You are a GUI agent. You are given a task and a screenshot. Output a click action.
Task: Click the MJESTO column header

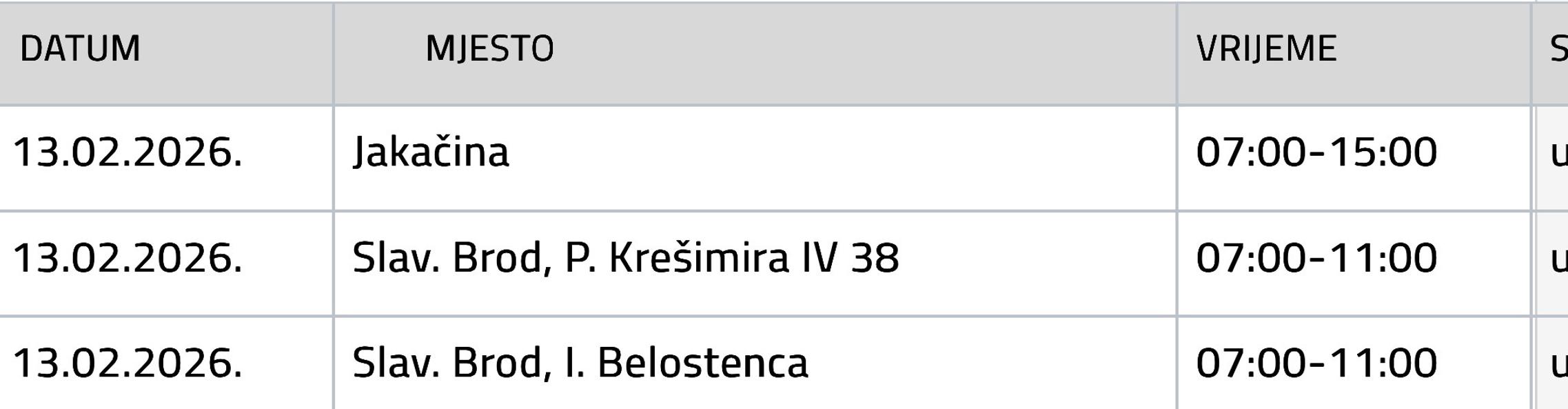coord(489,49)
